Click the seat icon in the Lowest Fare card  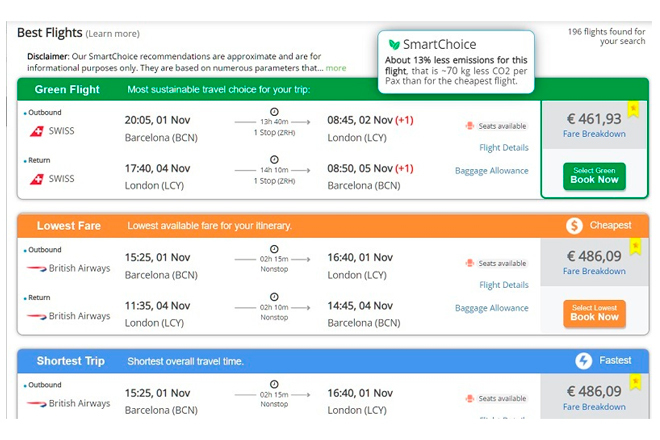(469, 263)
